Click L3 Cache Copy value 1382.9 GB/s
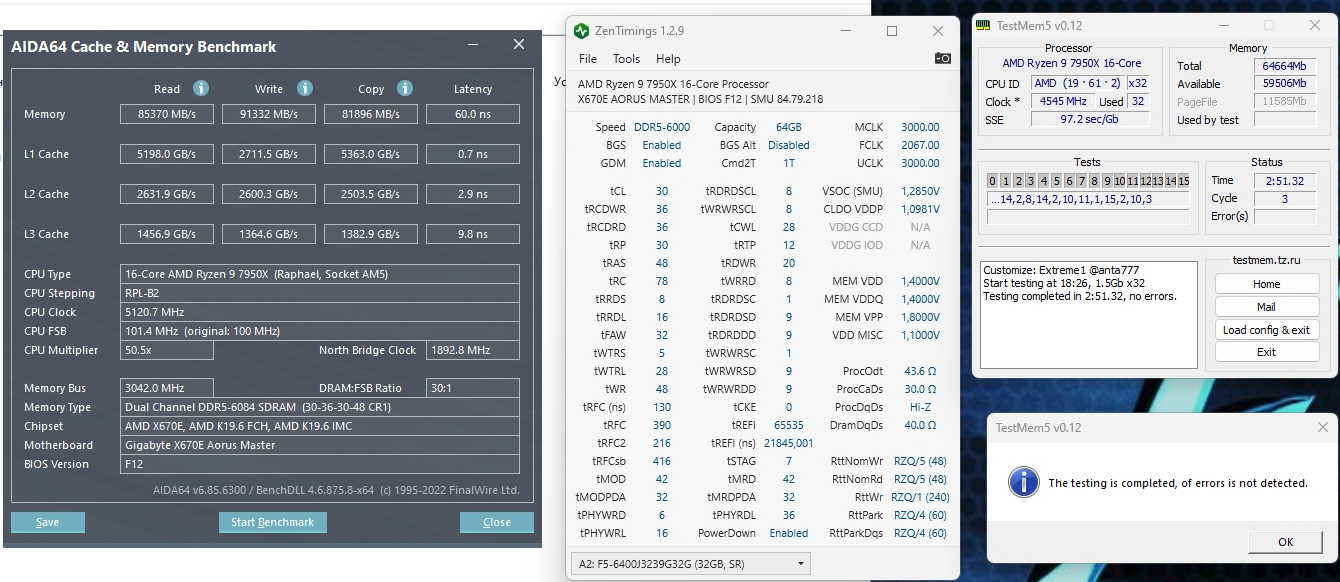This screenshot has width=1340, height=582. tap(371, 234)
